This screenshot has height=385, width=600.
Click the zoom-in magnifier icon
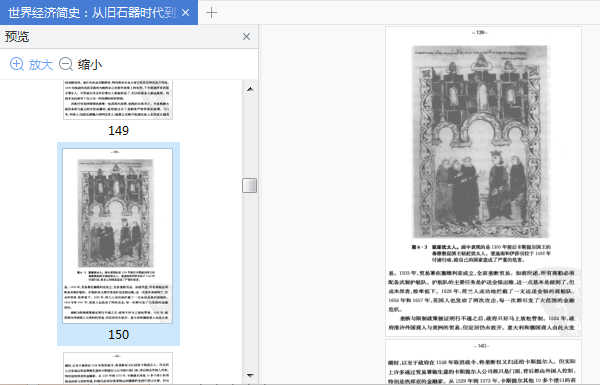click(17, 64)
